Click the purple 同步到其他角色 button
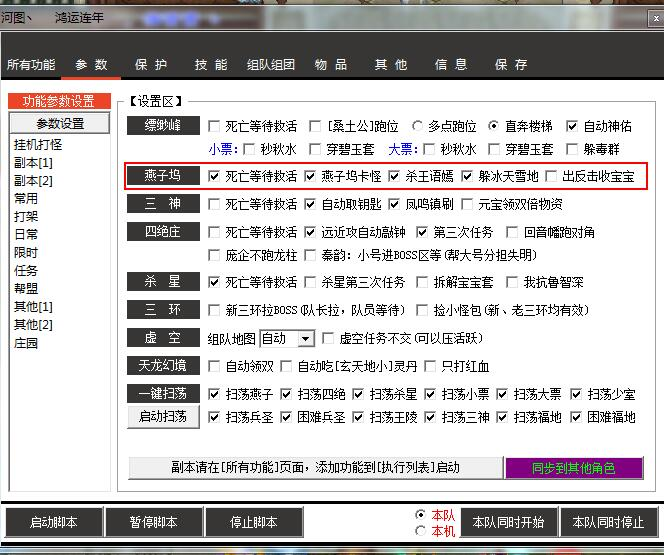The image size is (664, 555). click(x=573, y=468)
